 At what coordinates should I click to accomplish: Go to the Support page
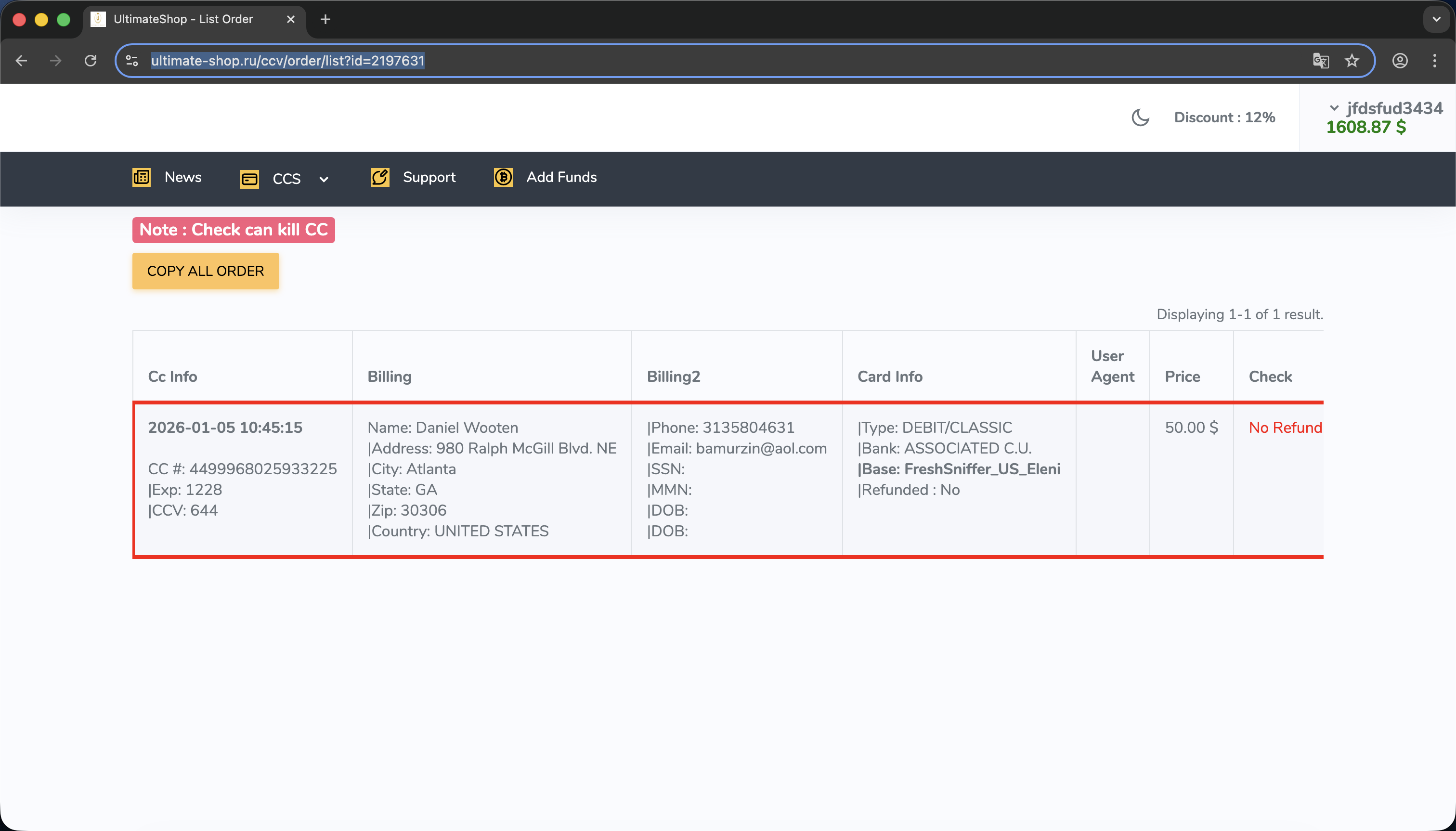(429, 177)
